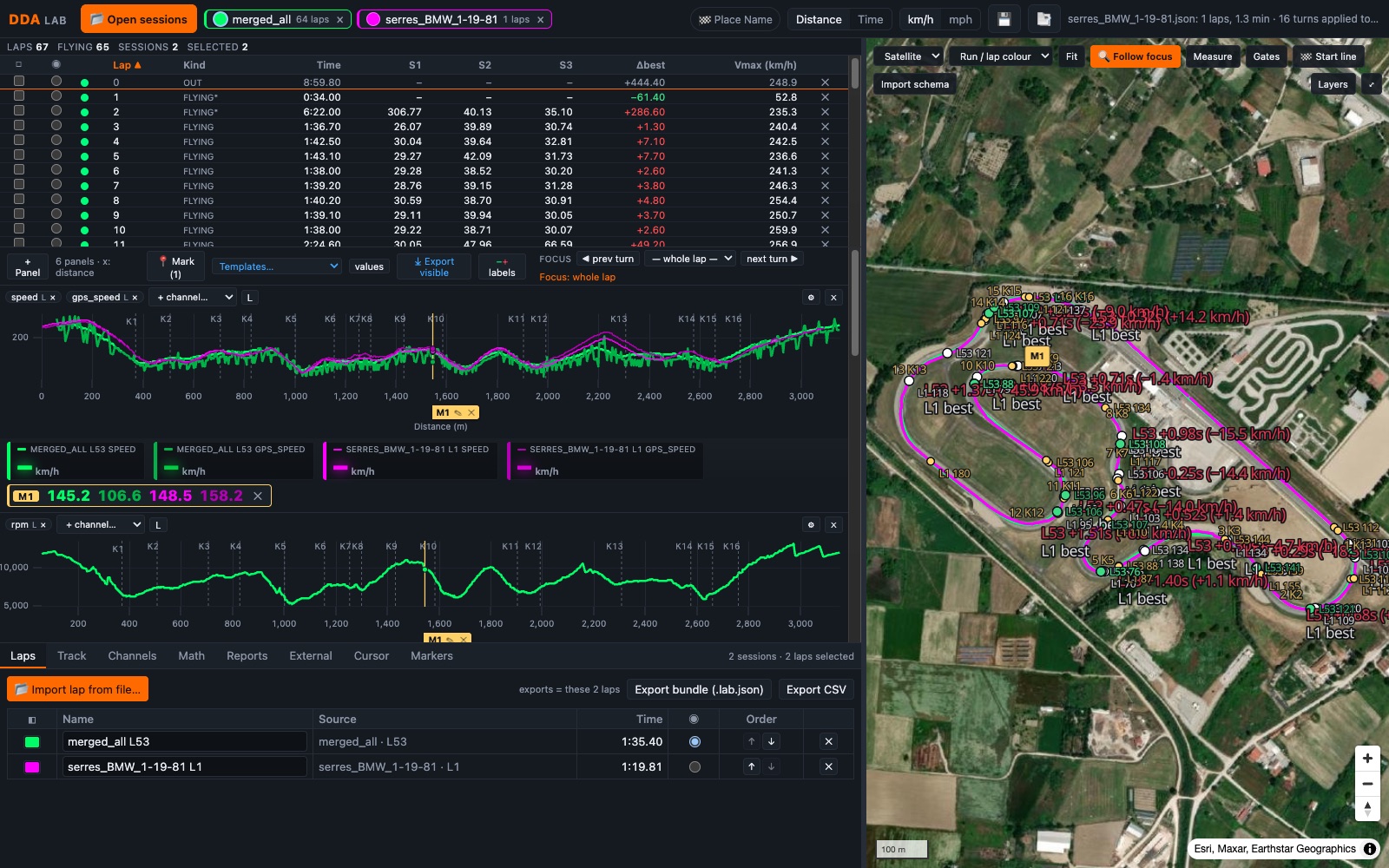Remove the gps_speed channel chip
The image size is (1389, 868).
click(x=135, y=298)
